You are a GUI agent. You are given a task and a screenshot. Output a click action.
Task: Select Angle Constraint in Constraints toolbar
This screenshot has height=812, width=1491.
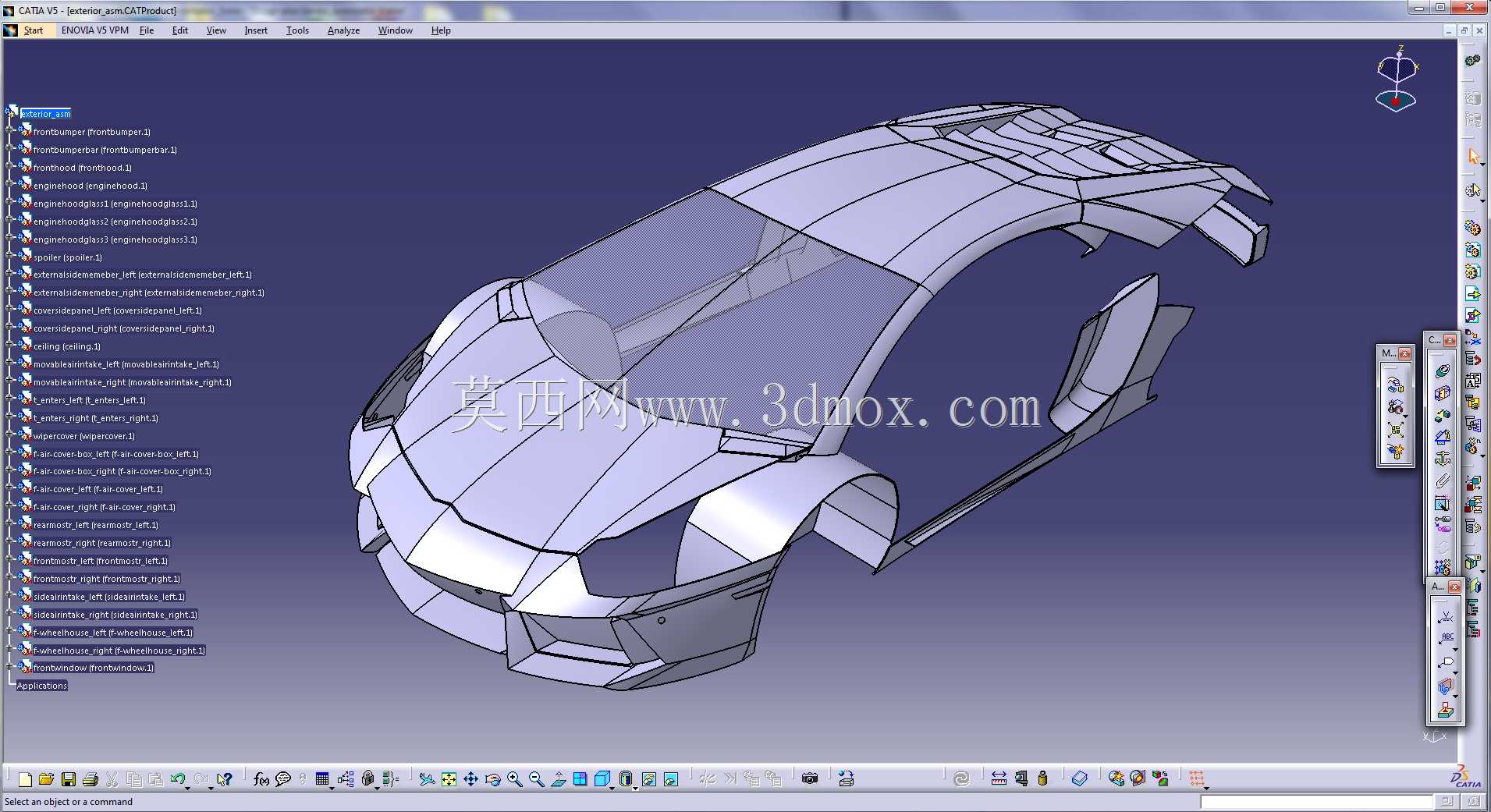[1443, 437]
